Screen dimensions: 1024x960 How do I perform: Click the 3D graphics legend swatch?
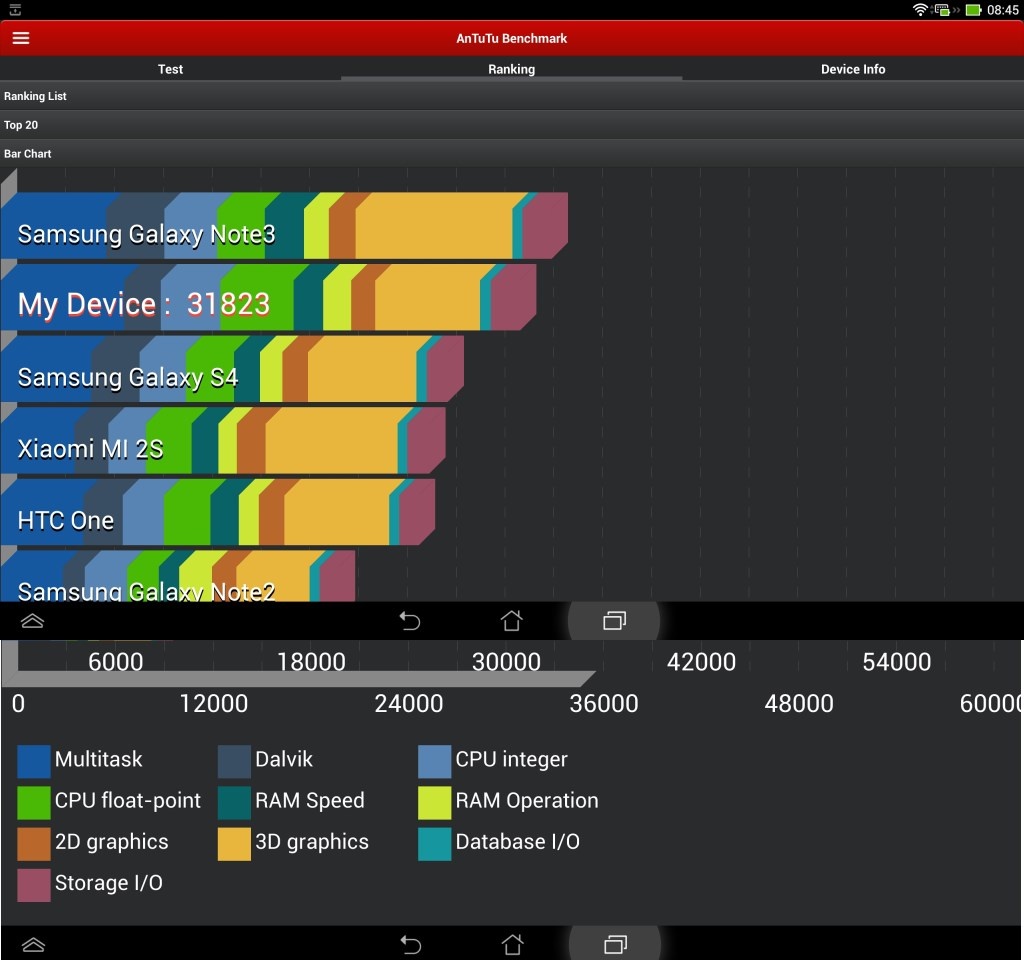[x=234, y=844]
